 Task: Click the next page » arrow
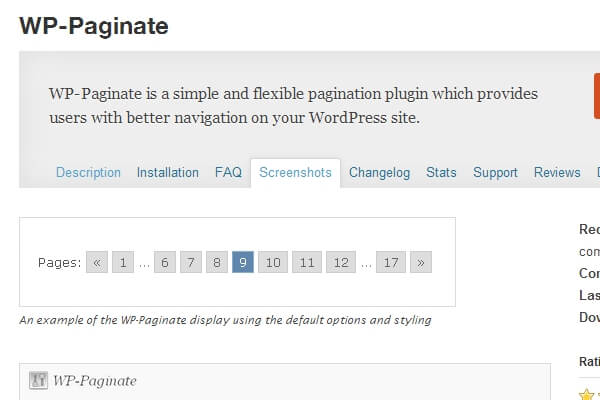tap(421, 263)
